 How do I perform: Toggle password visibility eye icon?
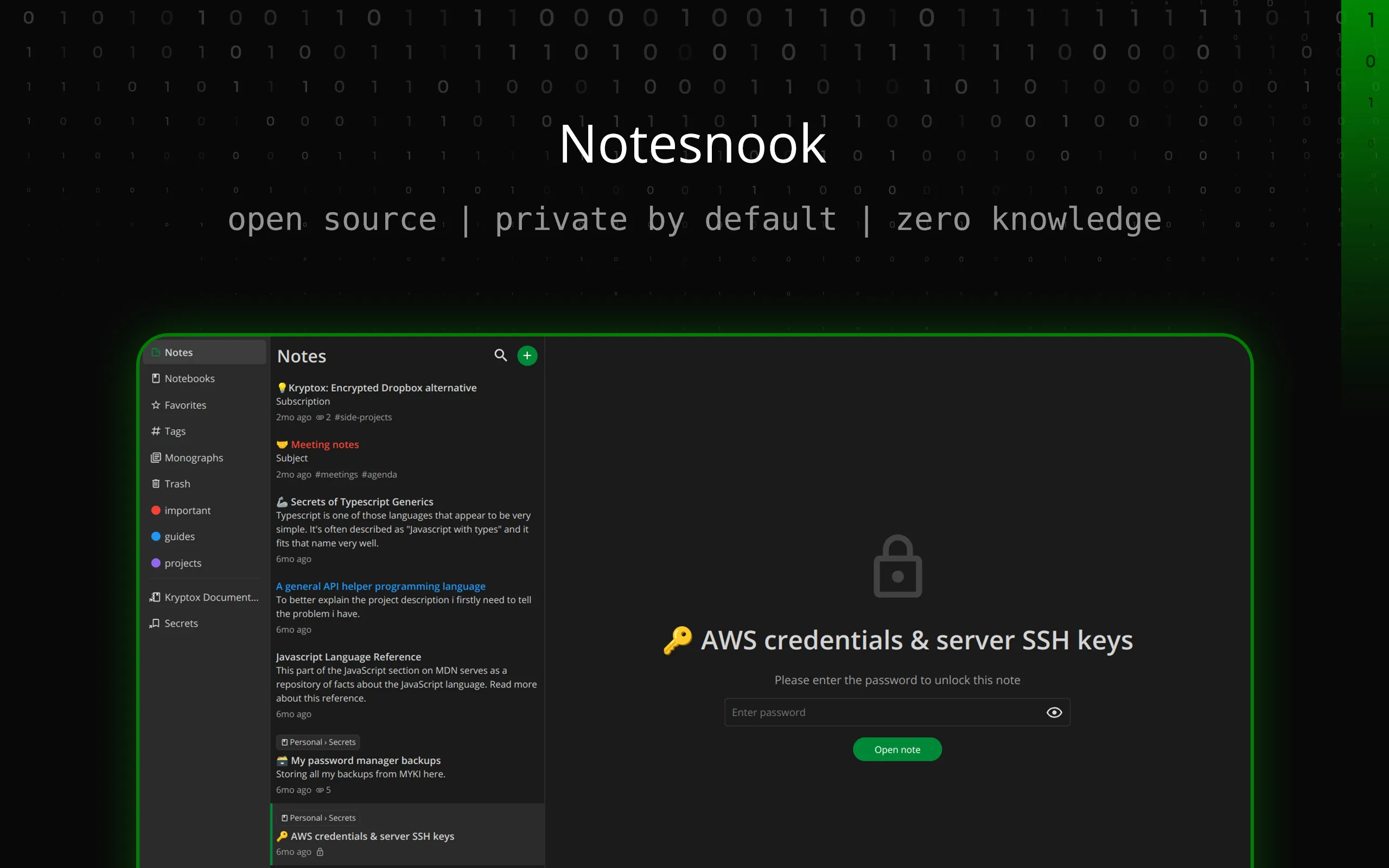(1054, 712)
